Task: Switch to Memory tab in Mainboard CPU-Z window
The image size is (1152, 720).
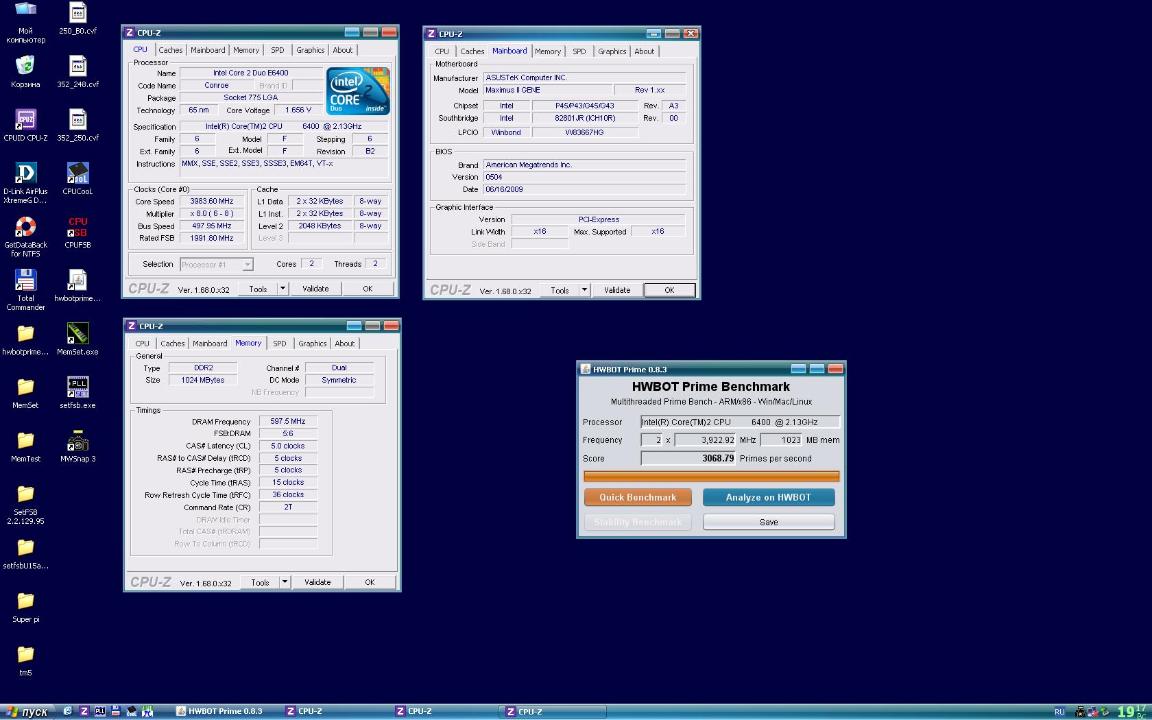Action: (x=547, y=51)
